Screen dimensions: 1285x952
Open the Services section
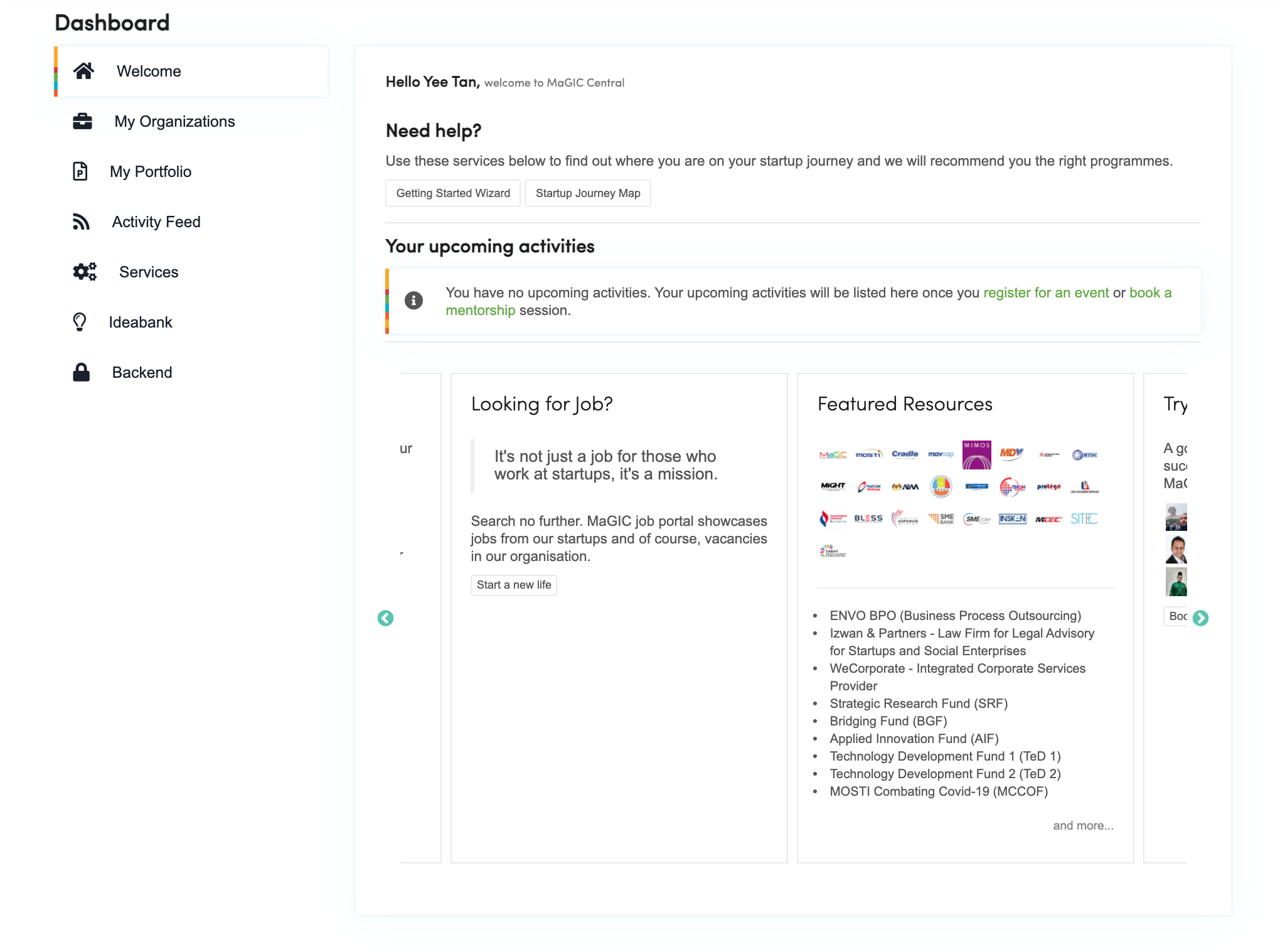[x=192, y=272]
